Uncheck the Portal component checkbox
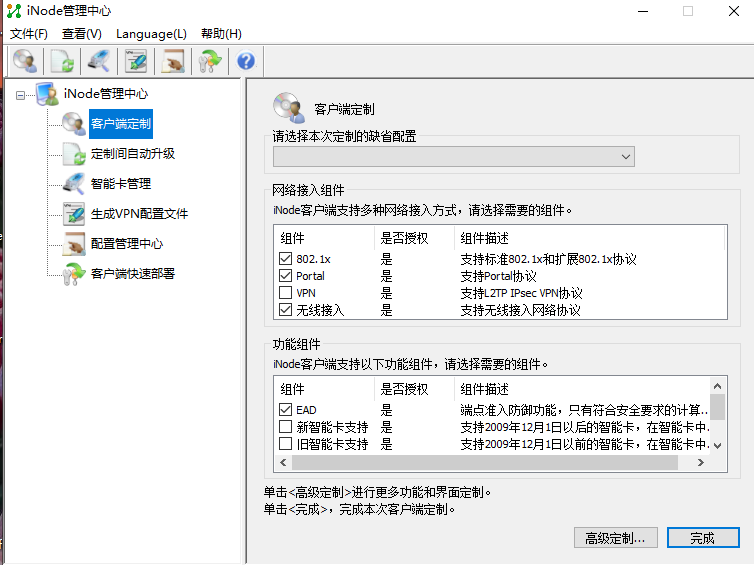This screenshot has width=754, height=565. point(285,276)
